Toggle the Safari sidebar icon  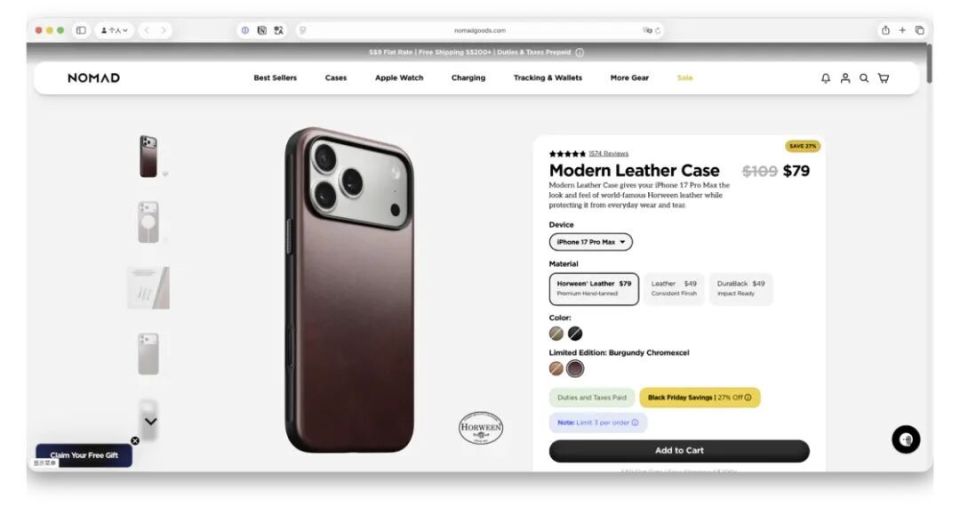(x=81, y=30)
